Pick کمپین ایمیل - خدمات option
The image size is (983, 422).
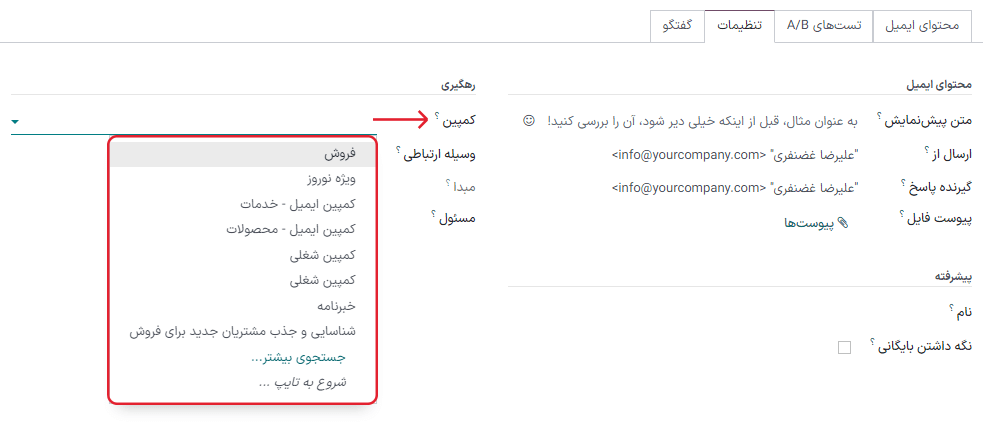tap(298, 204)
